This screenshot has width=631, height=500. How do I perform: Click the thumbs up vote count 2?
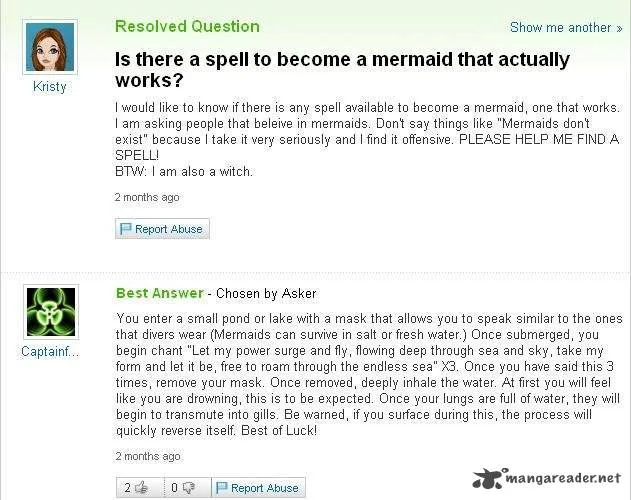[x=127, y=488]
